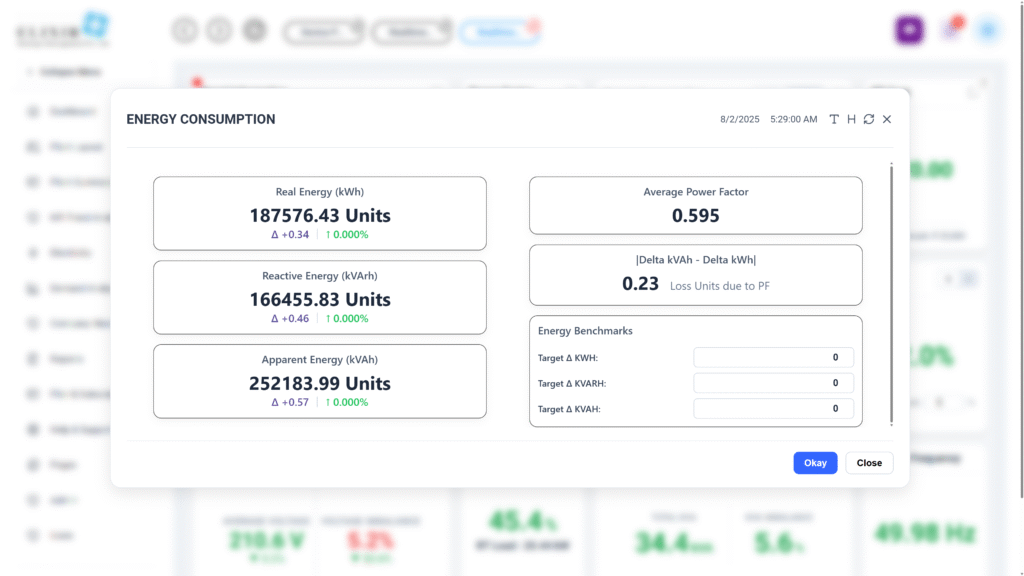1024x576 pixels.
Task: Select the Real Energy (kWh) card
Action: point(320,213)
